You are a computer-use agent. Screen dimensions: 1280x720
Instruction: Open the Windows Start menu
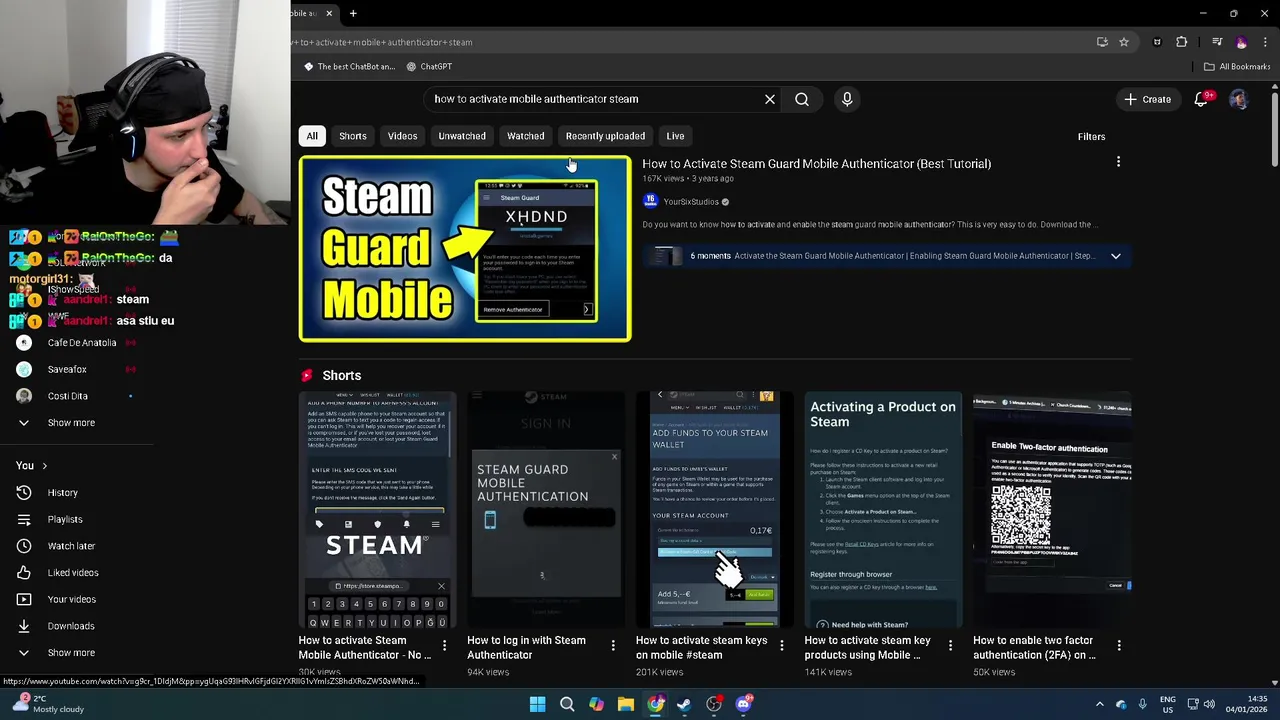537,704
